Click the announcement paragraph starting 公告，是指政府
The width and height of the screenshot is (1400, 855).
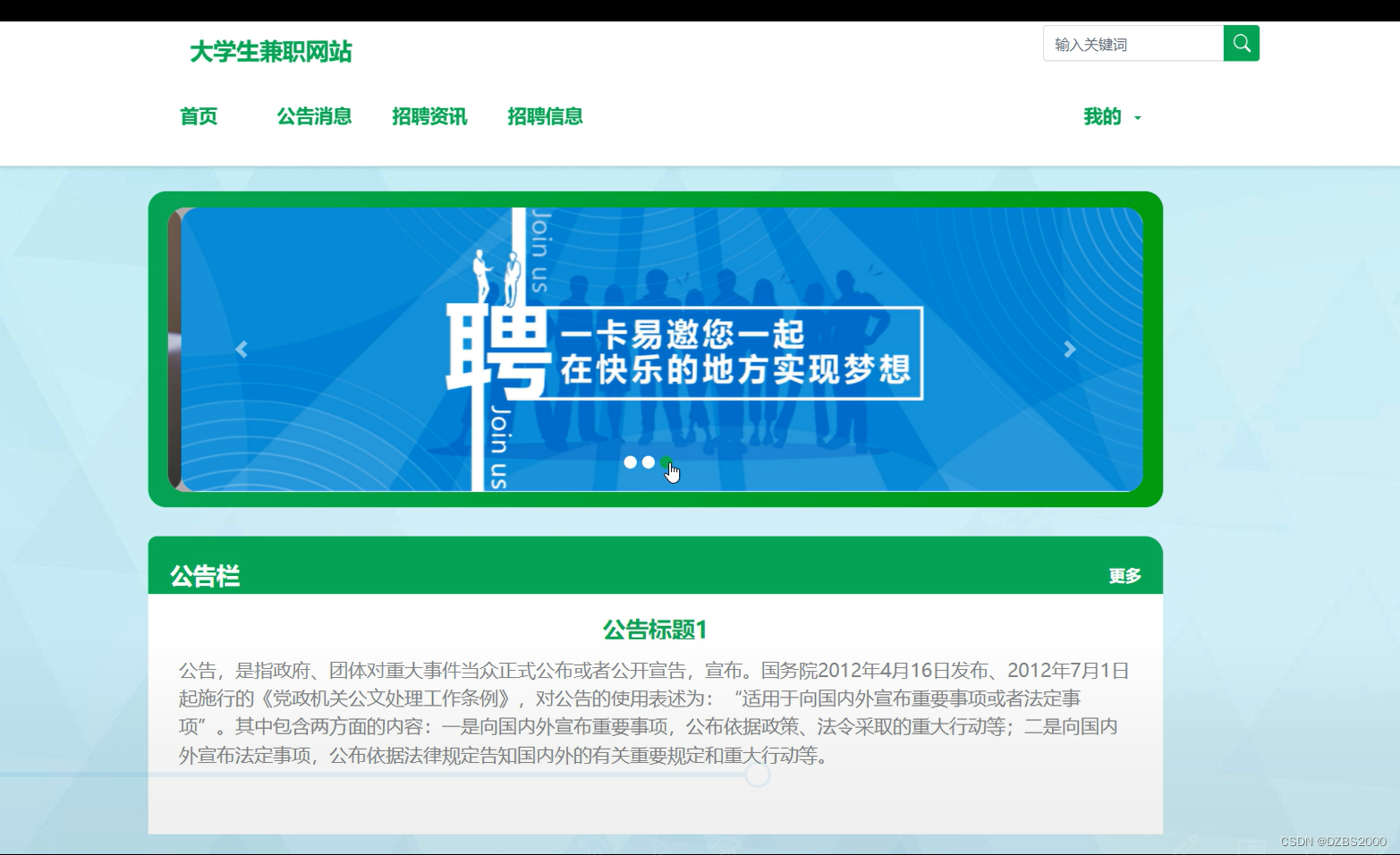point(655,713)
